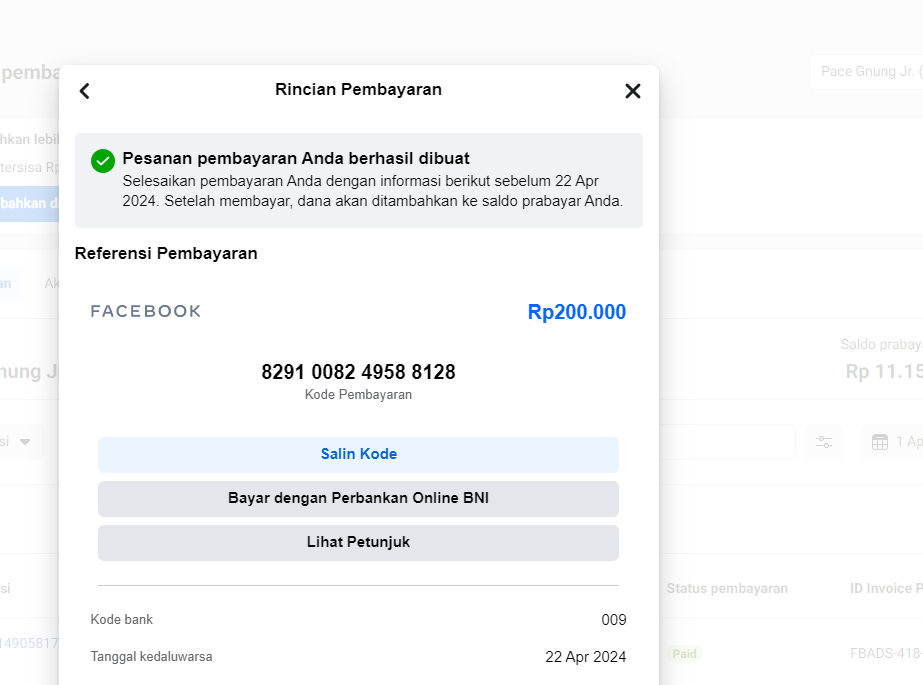This screenshot has height=685, width=923.
Task: Click the back arrow in Rincian Pembayaran
Action: point(85,91)
